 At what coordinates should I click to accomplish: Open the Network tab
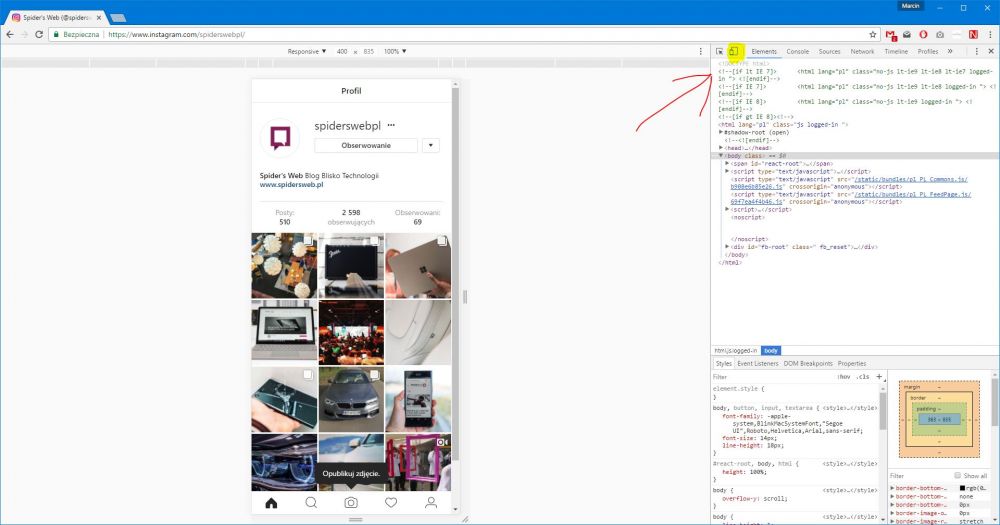tap(862, 51)
